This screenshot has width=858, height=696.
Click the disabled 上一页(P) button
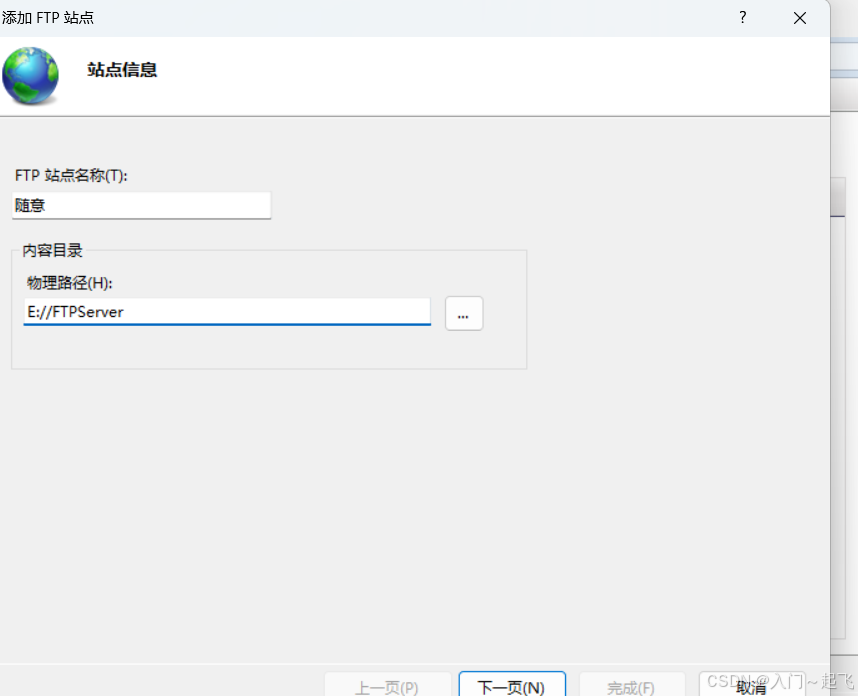click(387, 685)
